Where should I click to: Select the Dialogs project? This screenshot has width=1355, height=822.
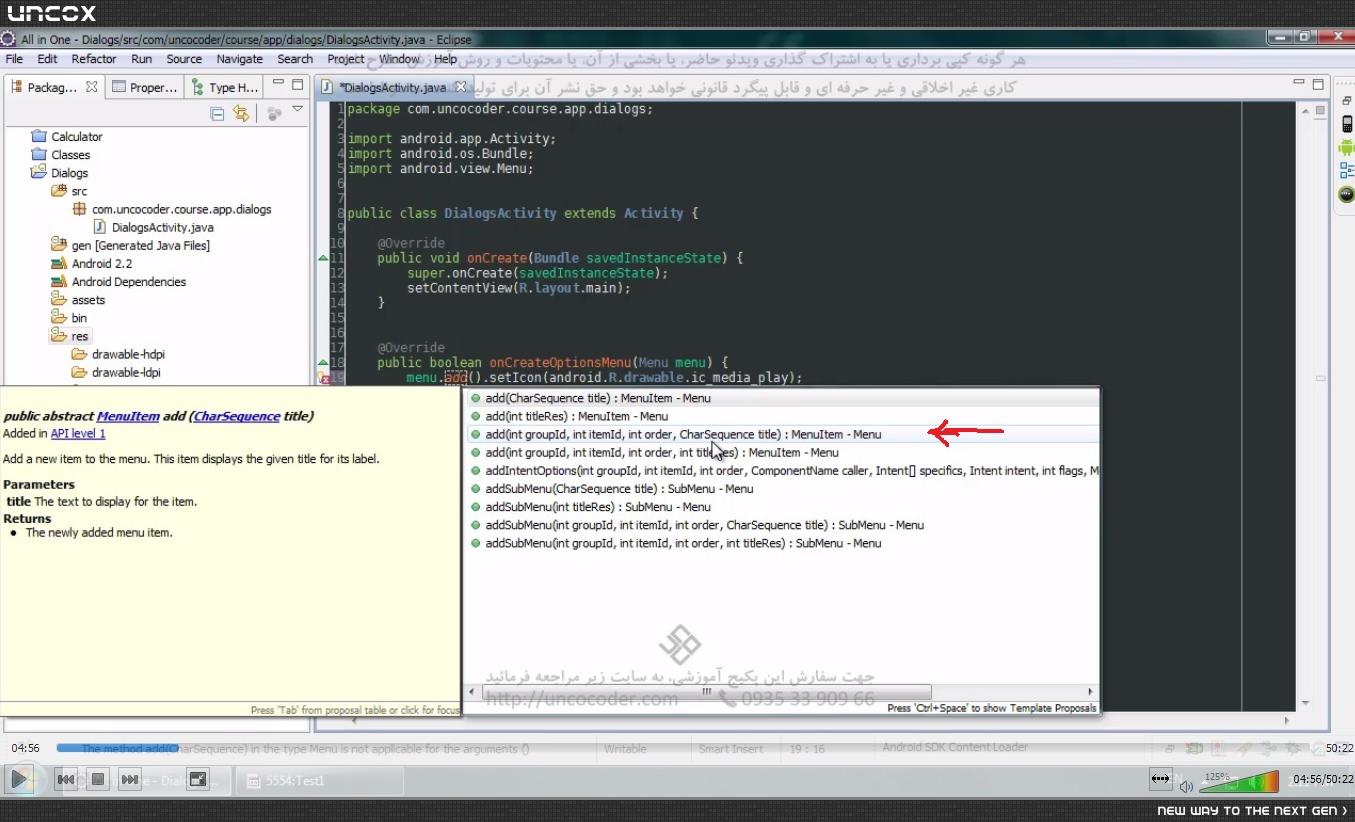tap(59, 173)
